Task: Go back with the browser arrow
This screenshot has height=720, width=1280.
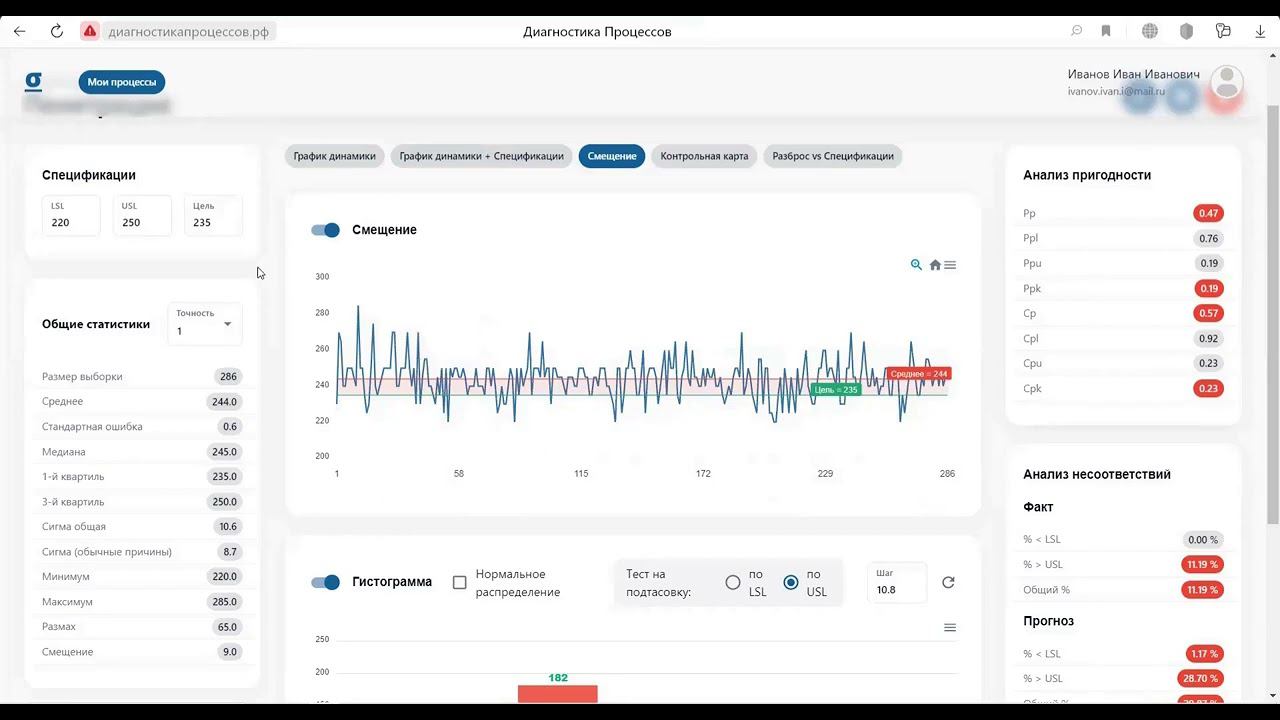Action: pyautogui.click(x=19, y=31)
